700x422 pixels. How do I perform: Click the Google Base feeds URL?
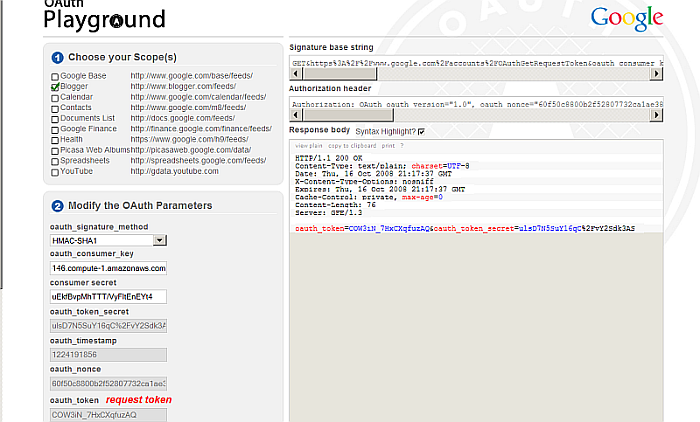coord(192,76)
